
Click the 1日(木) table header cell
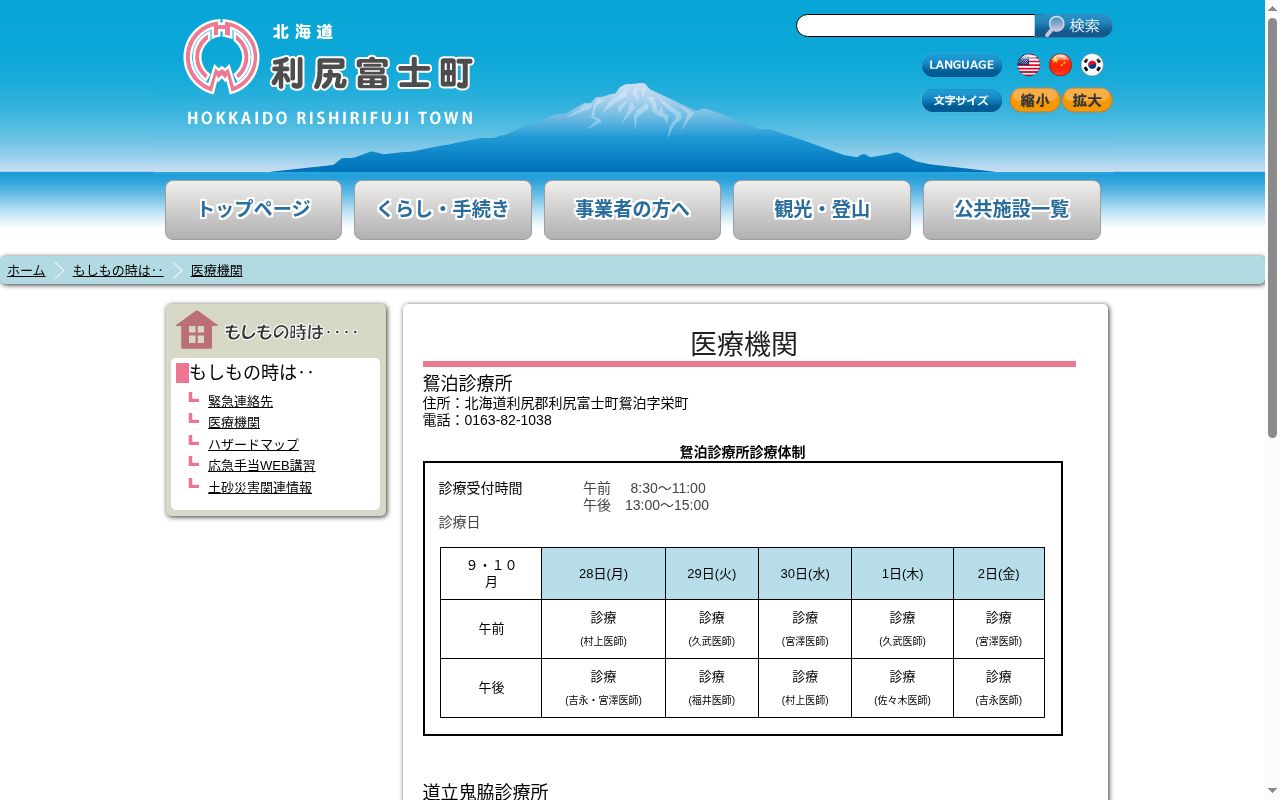(x=902, y=574)
